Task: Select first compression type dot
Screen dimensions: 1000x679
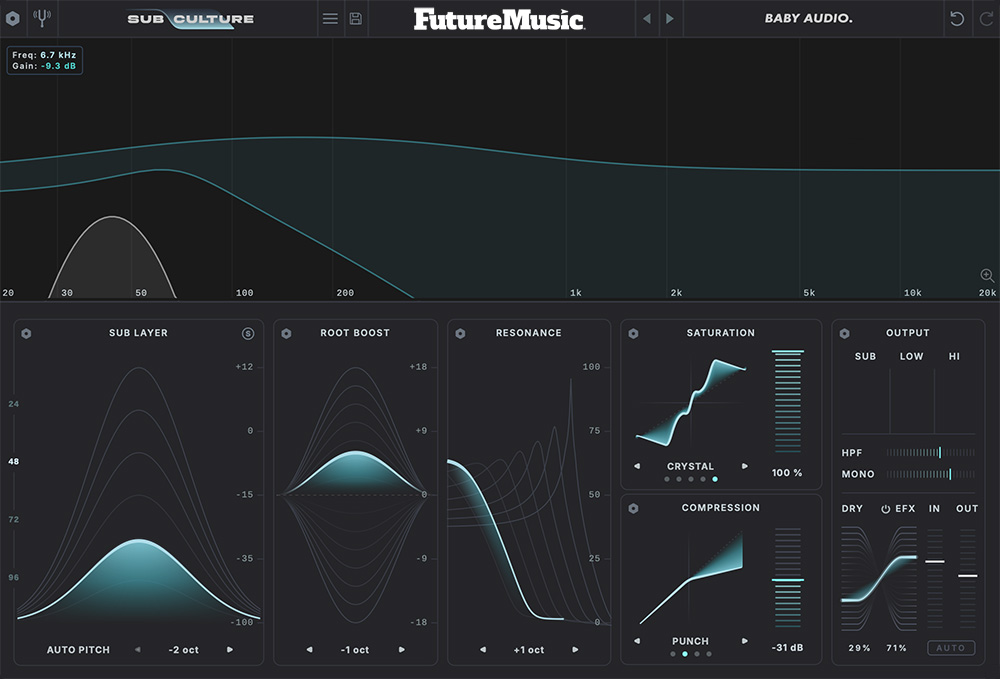Action: [x=673, y=653]
